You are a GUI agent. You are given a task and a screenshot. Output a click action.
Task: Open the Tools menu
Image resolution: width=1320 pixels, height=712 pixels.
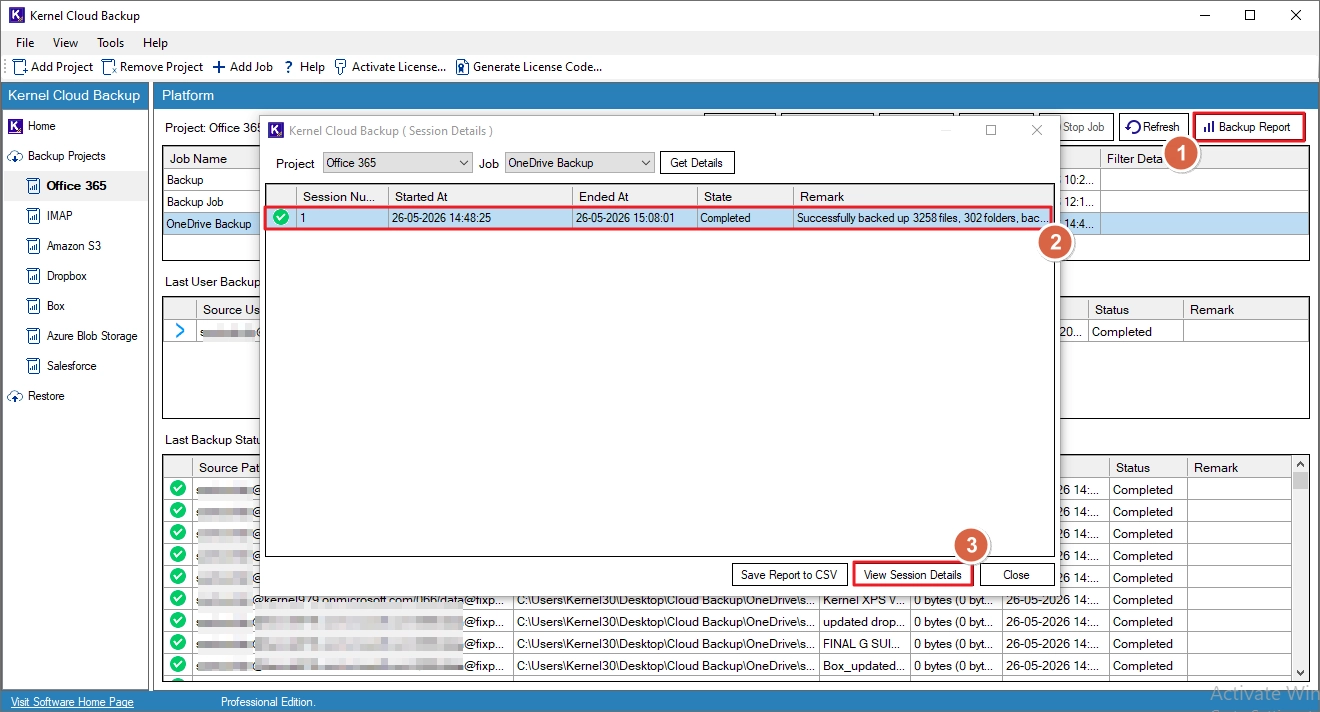(x=111, y=43)
